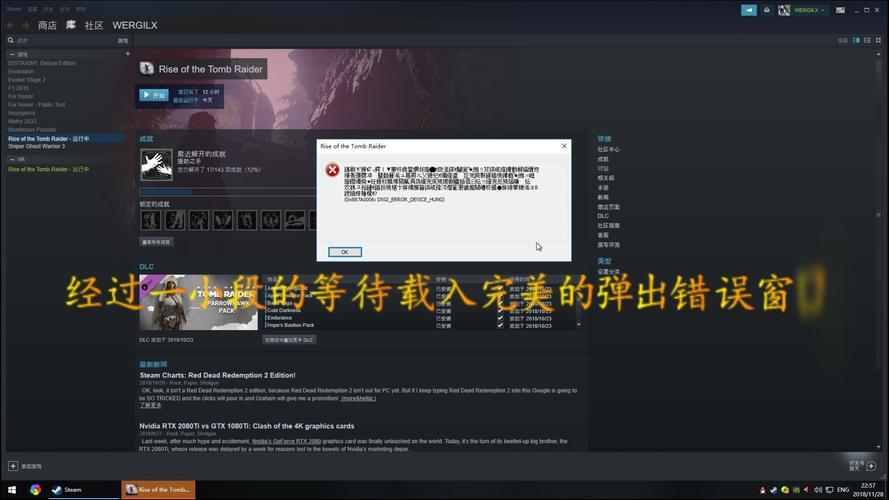Go forward with the right arrow
The width and height of the screenshot is (889, 500).
(x=26, y=26)
